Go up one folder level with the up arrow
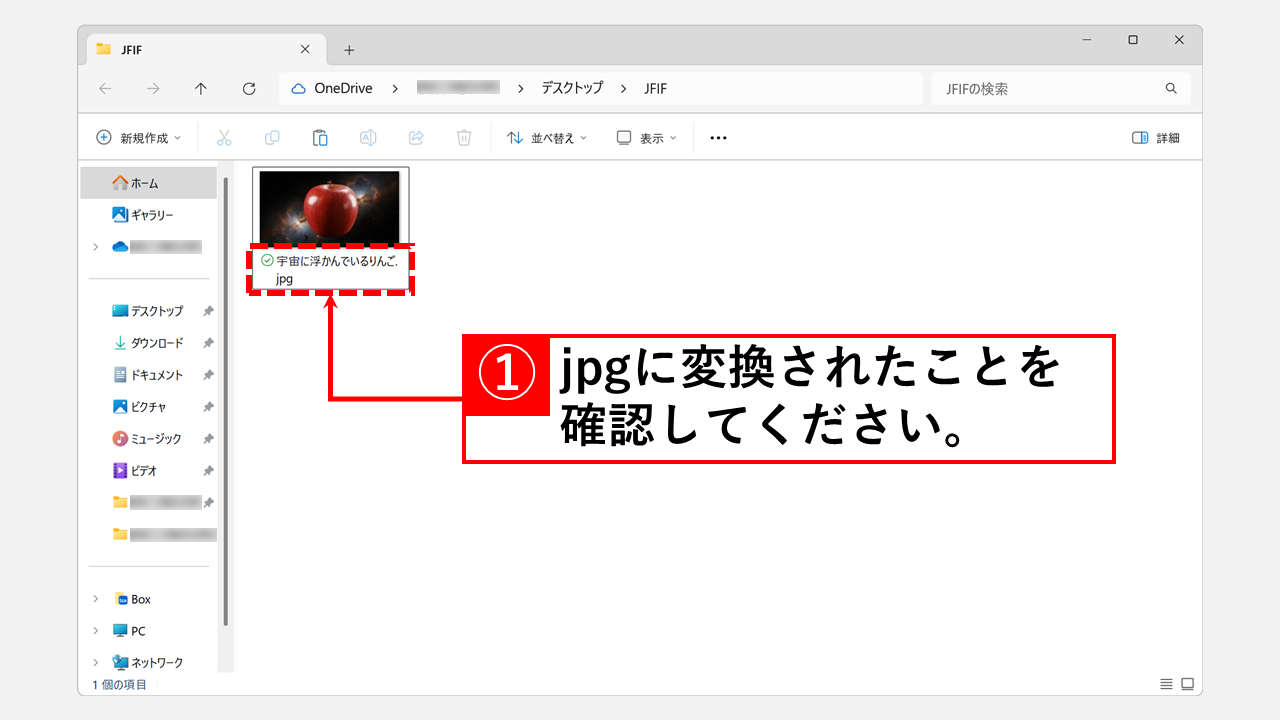1280x720 pixels. (200, 88)
